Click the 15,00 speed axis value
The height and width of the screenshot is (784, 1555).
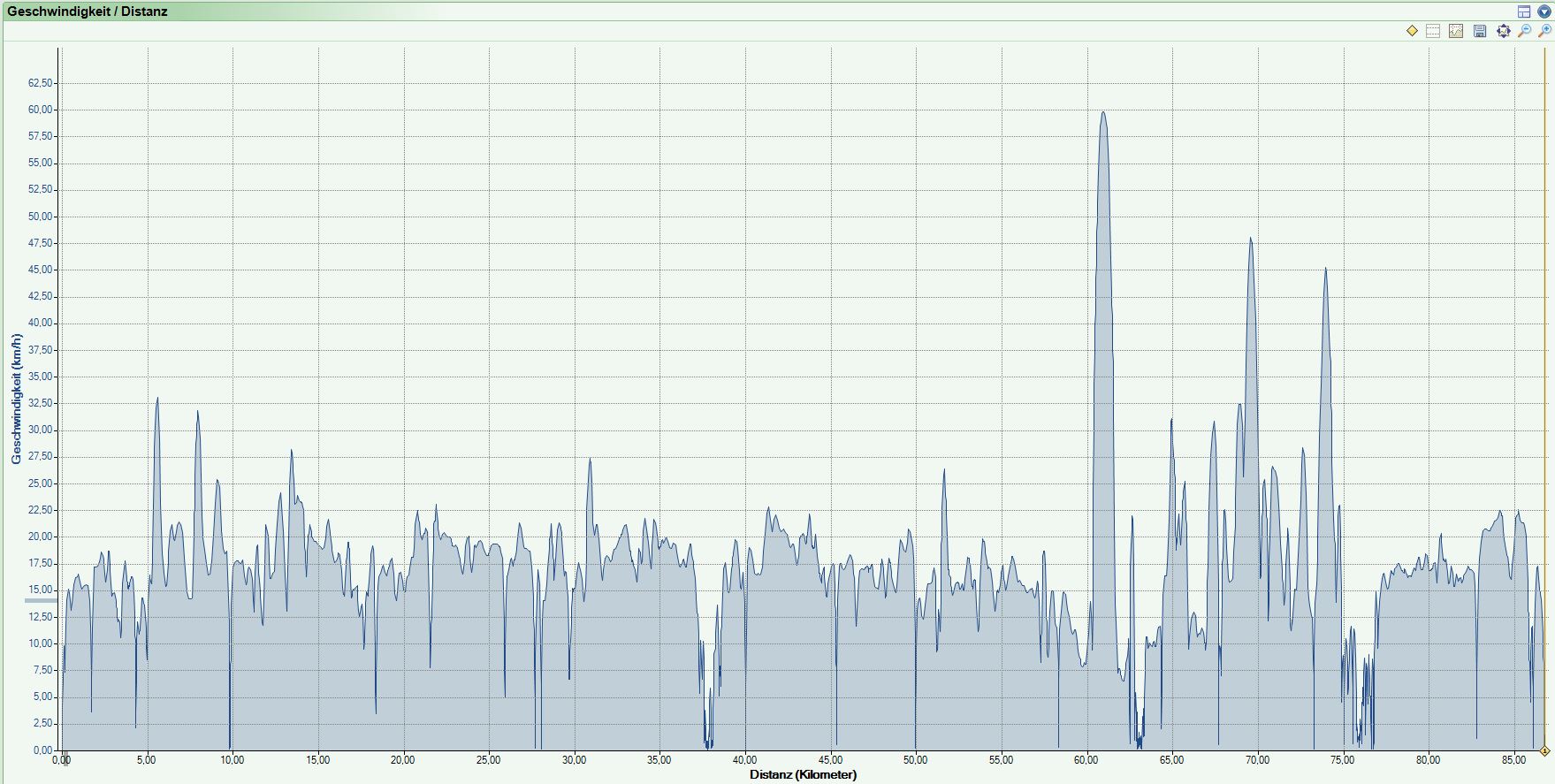(41, 590)
